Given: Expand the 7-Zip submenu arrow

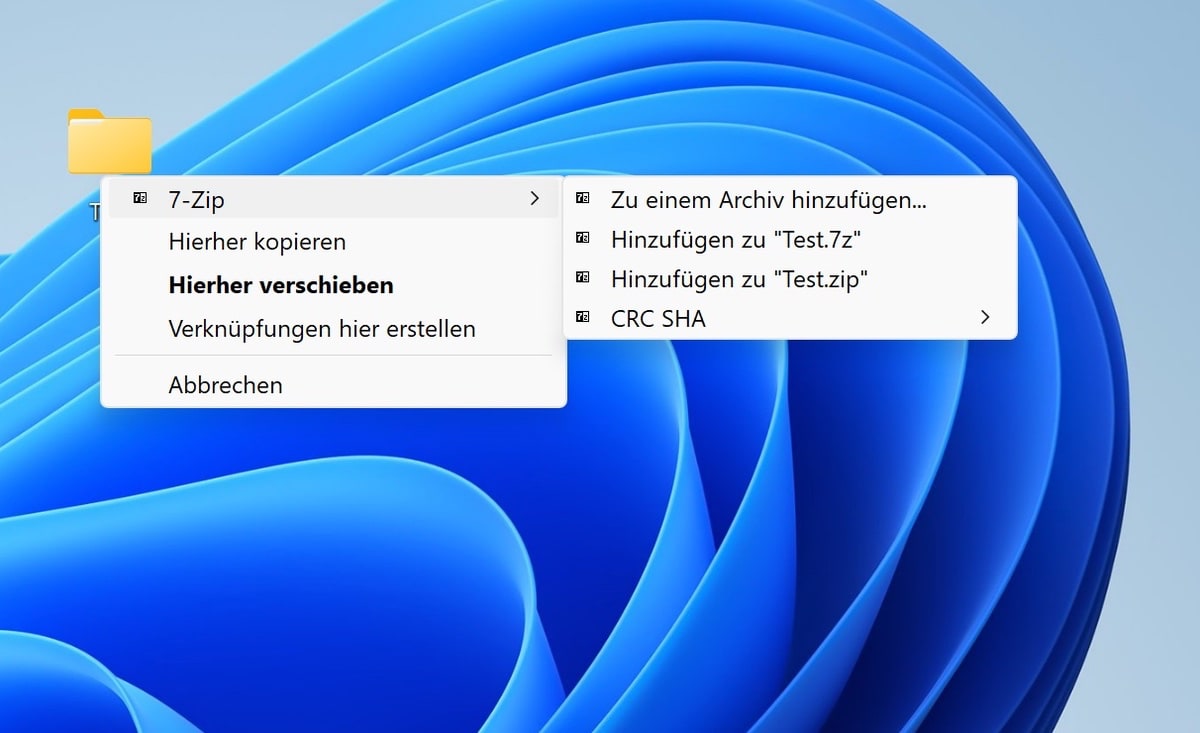Looking at the screenshot, I should 534,199.
